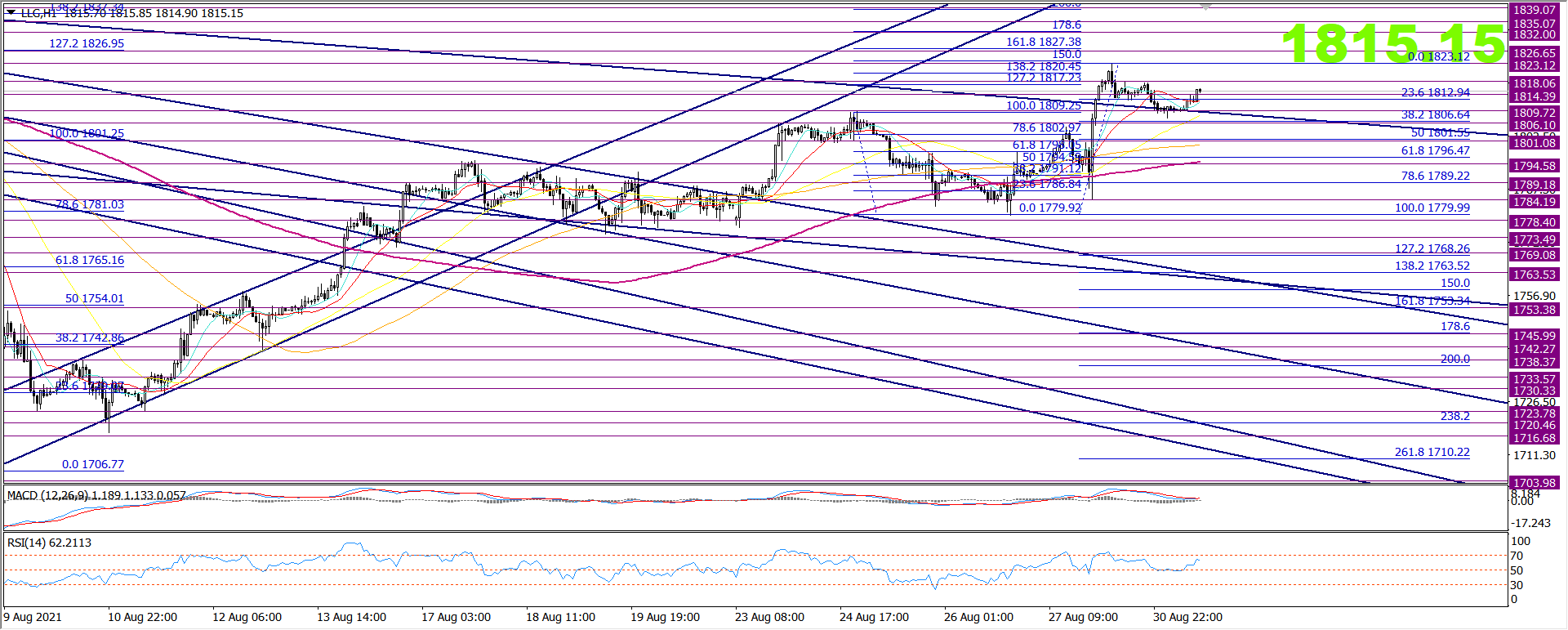Select Fibonacci label 0.0 1706.77
Image resolution: width=1568 pixels, height=630 pixels.
pyautogui.click(x=93, y=464)
